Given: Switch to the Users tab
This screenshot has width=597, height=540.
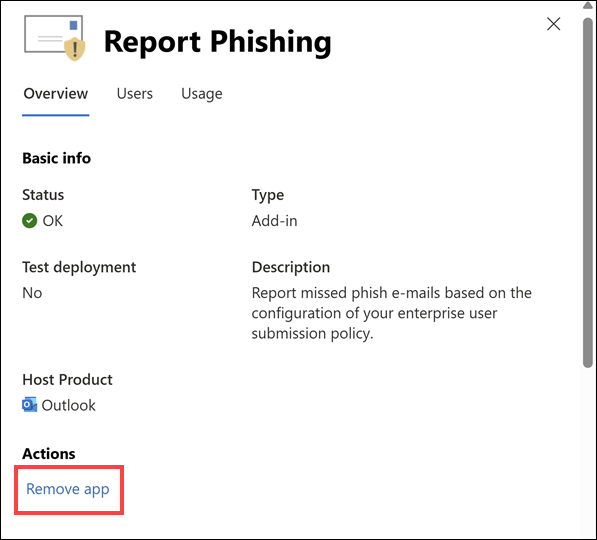Looking at the screenshot, I should click(x=135, y=94).
